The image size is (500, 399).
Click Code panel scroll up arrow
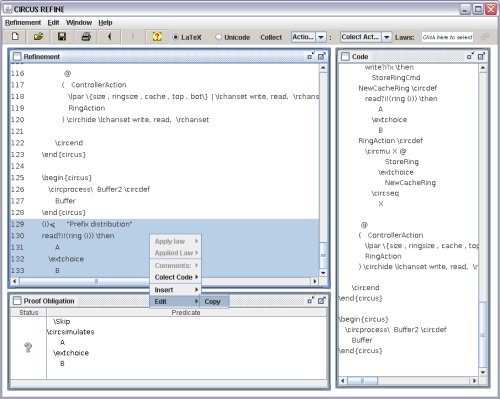coord(483,67)
